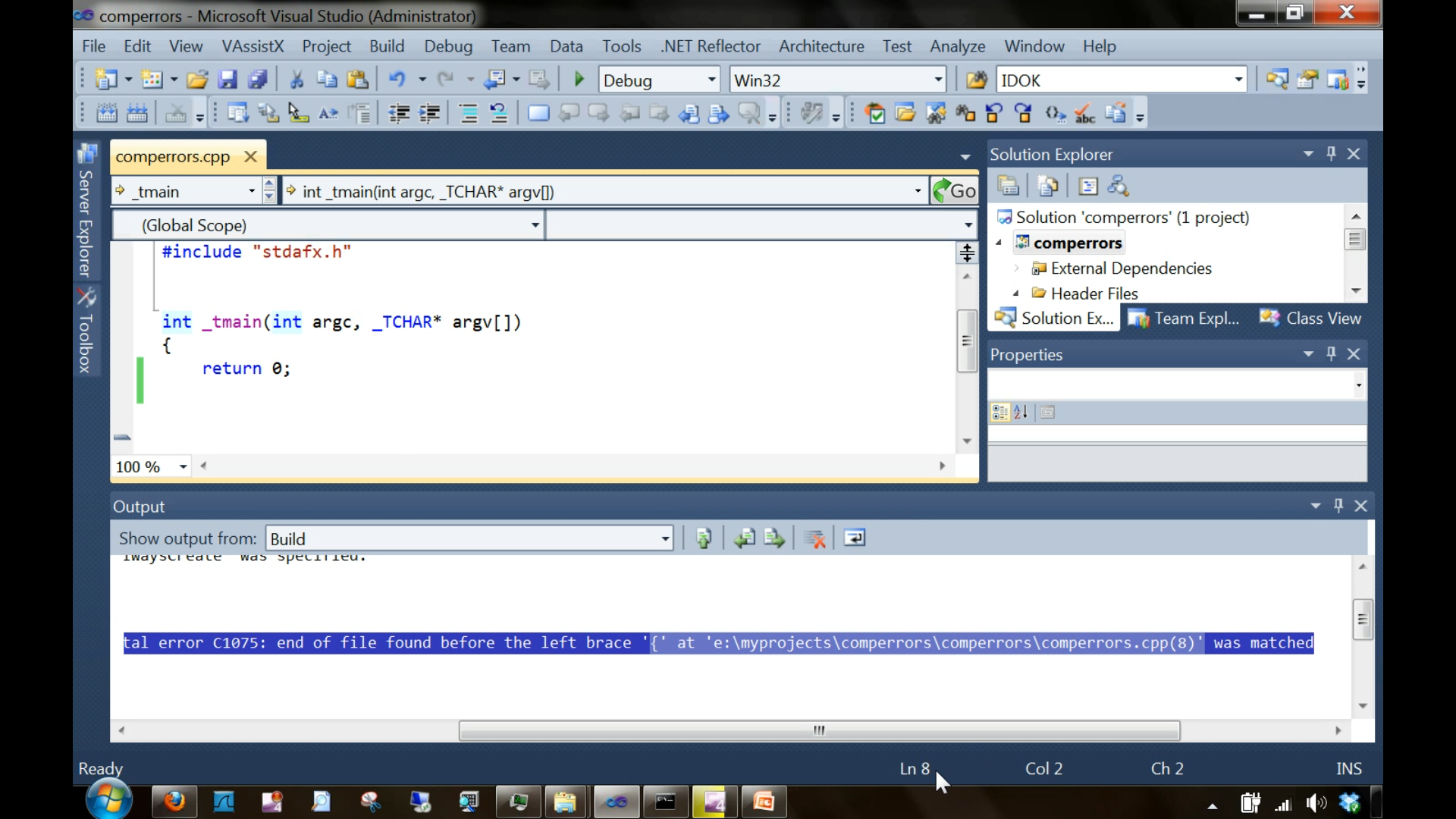Click the Paste icon on the standard toolbar
The image size is (1456, 819).
pyautogui.click(x=357, y=79)
